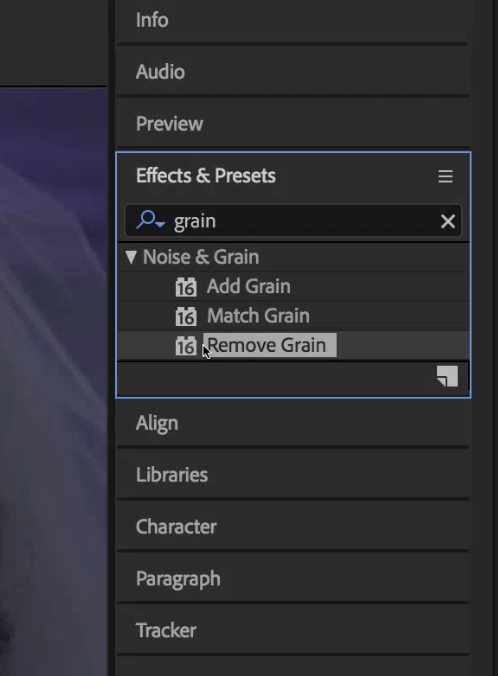Open the Preview panel

pyautogui.click(x=293, y=124)
